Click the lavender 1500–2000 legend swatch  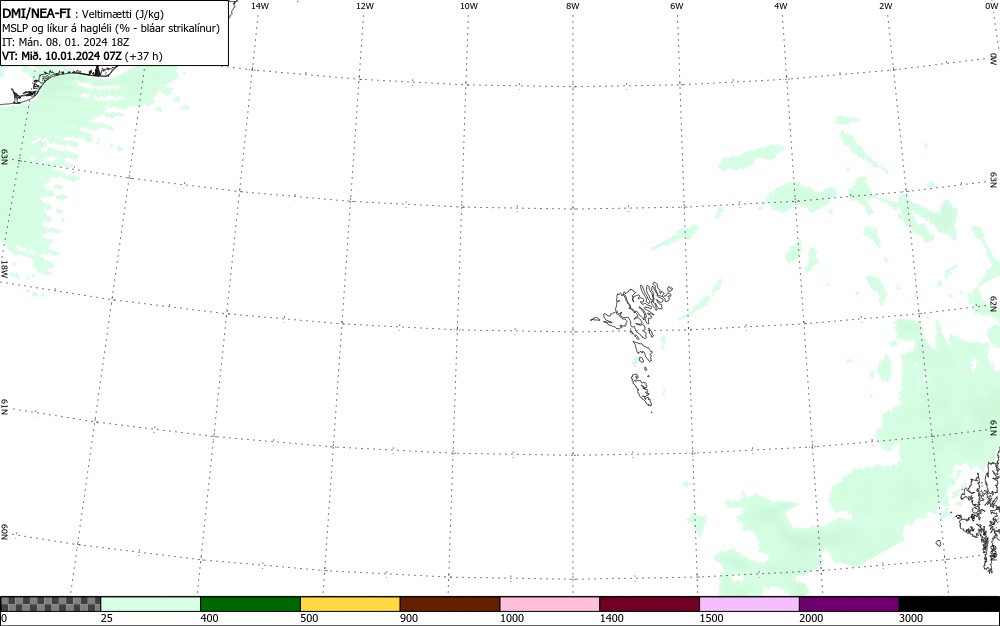tap(749, 604)
